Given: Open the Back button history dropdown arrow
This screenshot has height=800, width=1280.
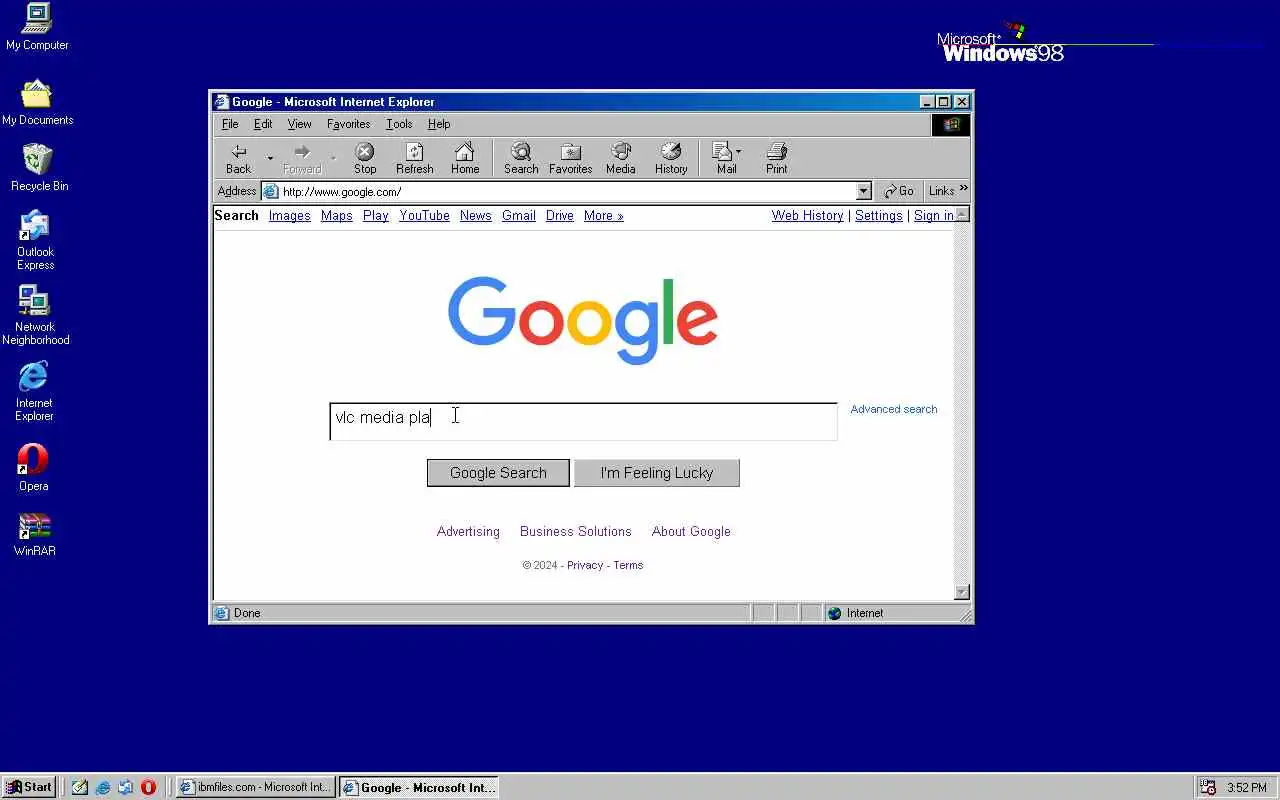Looking at the screenshot, I should 270,158.
